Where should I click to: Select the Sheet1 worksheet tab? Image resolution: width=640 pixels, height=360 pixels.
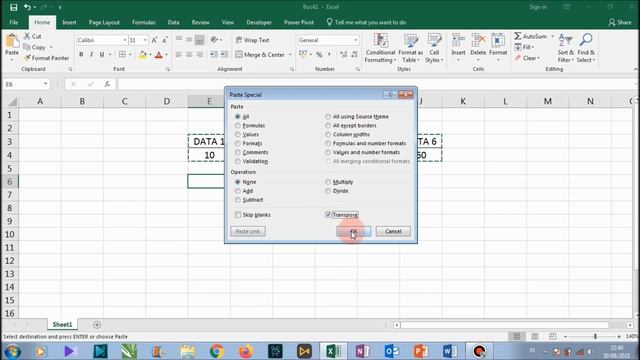pos(62,324)
